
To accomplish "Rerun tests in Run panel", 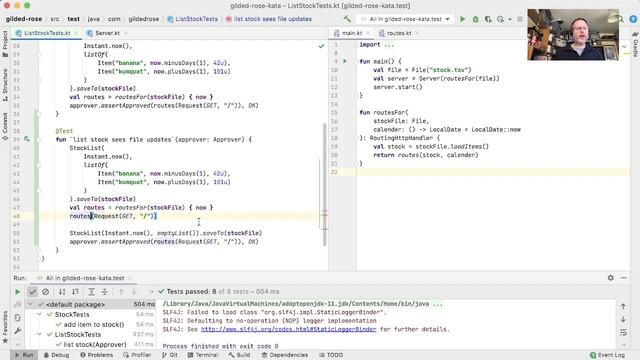I will (18, 292).
